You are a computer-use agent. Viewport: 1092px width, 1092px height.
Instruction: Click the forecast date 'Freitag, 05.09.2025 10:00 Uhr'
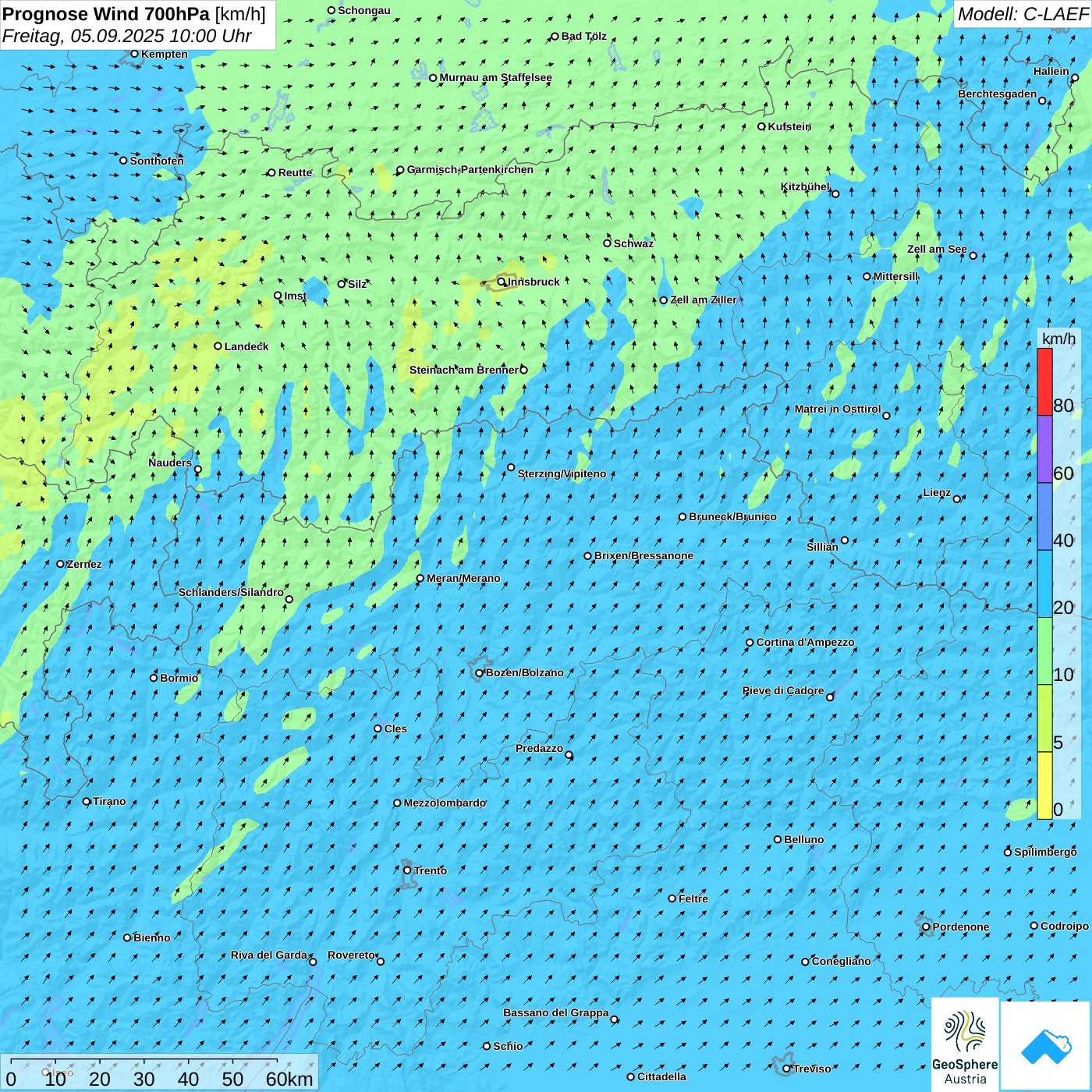pos(127,36)
